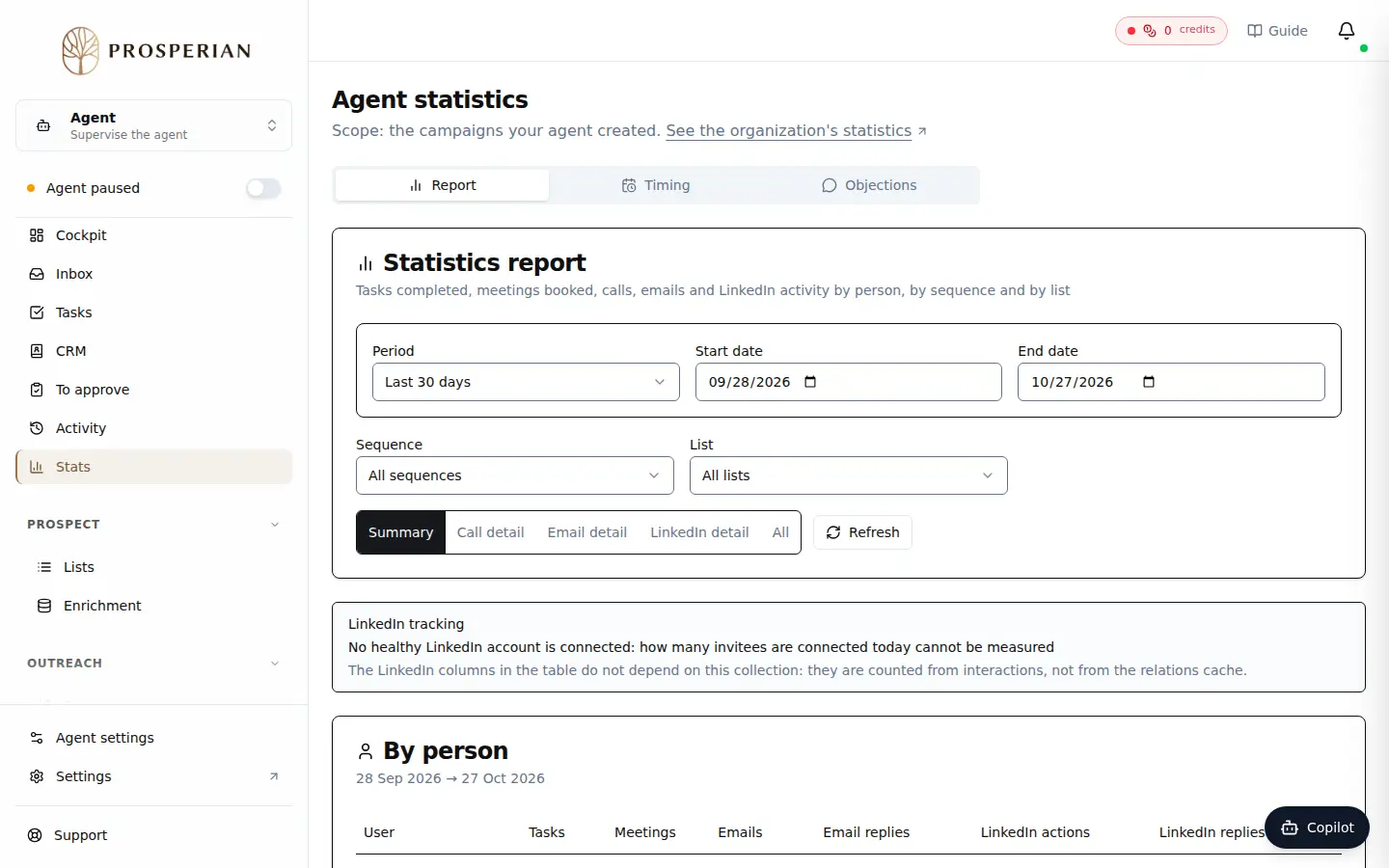The width and height of the screenshot is (1389, 868).
Task: Switch to the Timing tab
Action: 656,185
